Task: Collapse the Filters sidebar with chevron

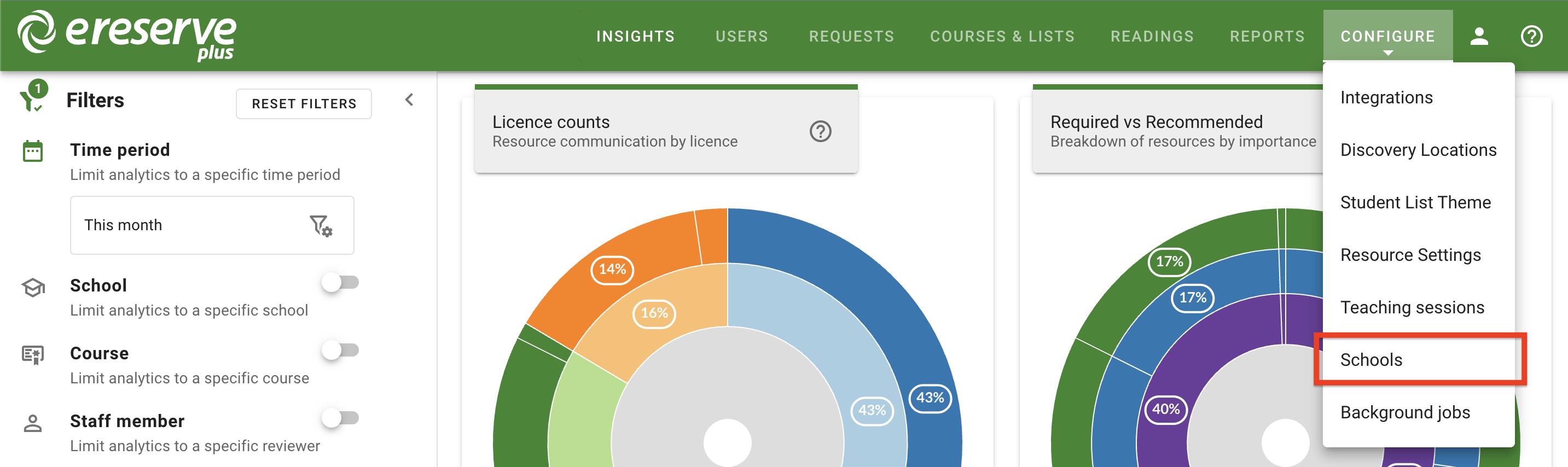Action: [x=409, y=100]
